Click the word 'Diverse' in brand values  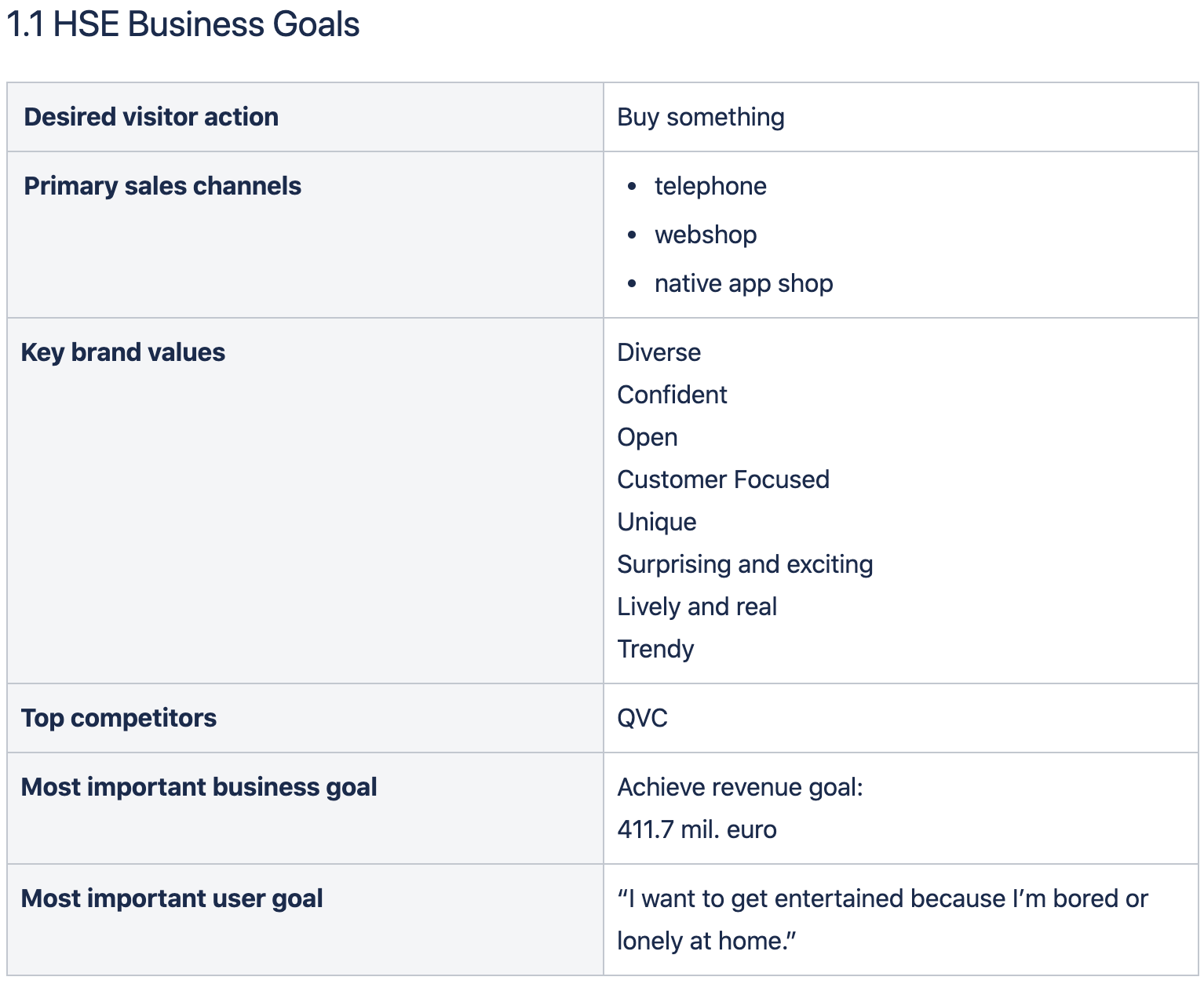(x=659, y=352)
